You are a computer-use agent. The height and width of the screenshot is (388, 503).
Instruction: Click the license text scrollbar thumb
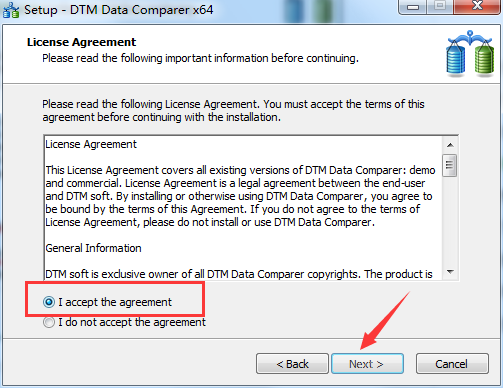coord(449,165)
